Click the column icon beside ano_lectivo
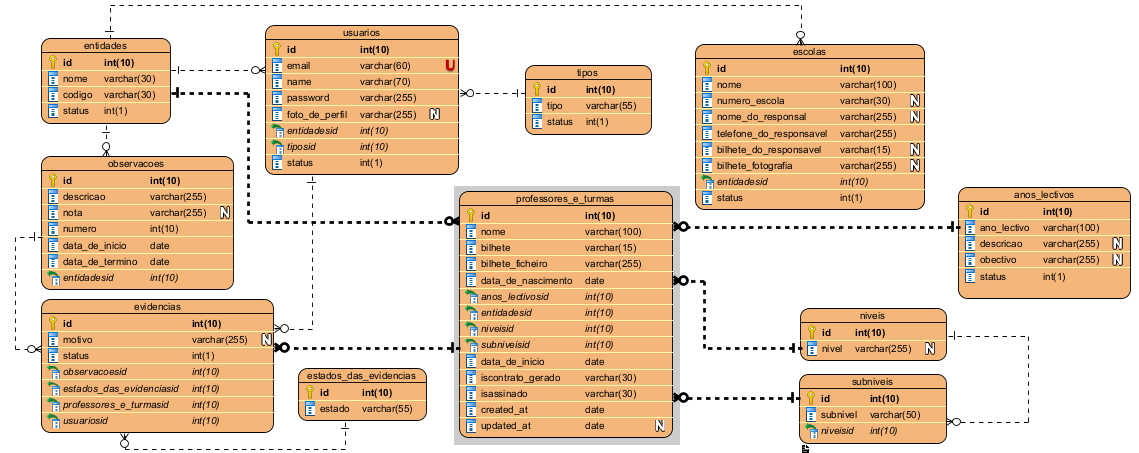Viewport: 1139px width, 453px height. point(968,228)
